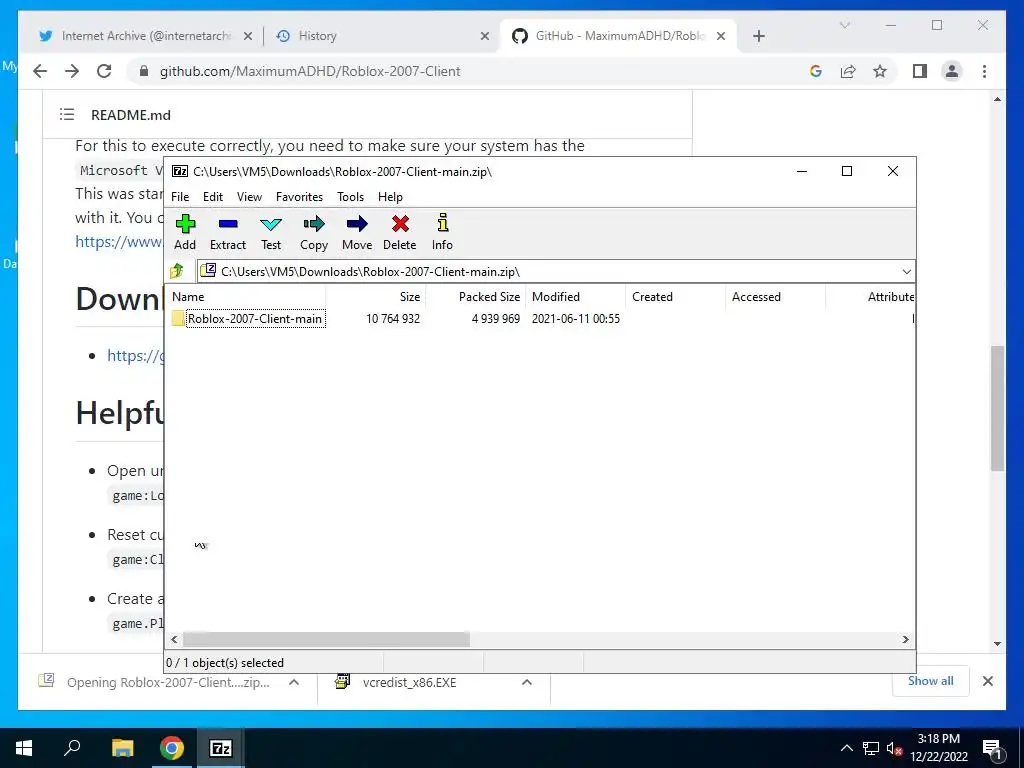Screen dimensions: 1024x768
Task: Open the Windows Start menu
Action: [x=24, y=748]
